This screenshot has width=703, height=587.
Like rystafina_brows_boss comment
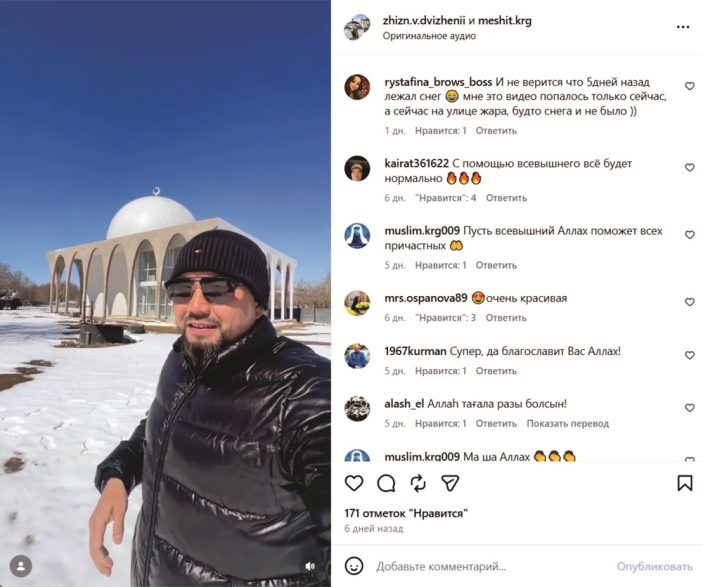690,86
